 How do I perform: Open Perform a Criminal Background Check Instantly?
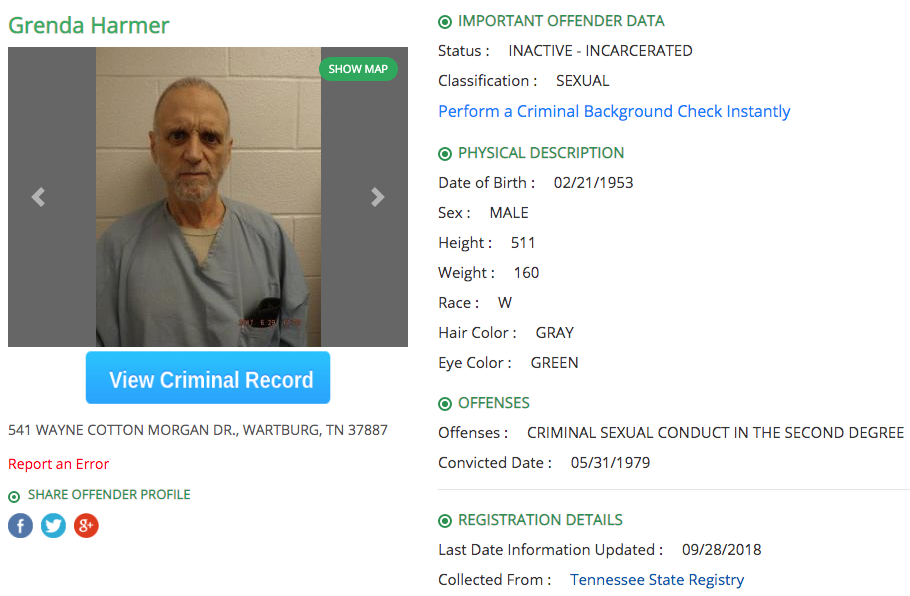point(614,111)
